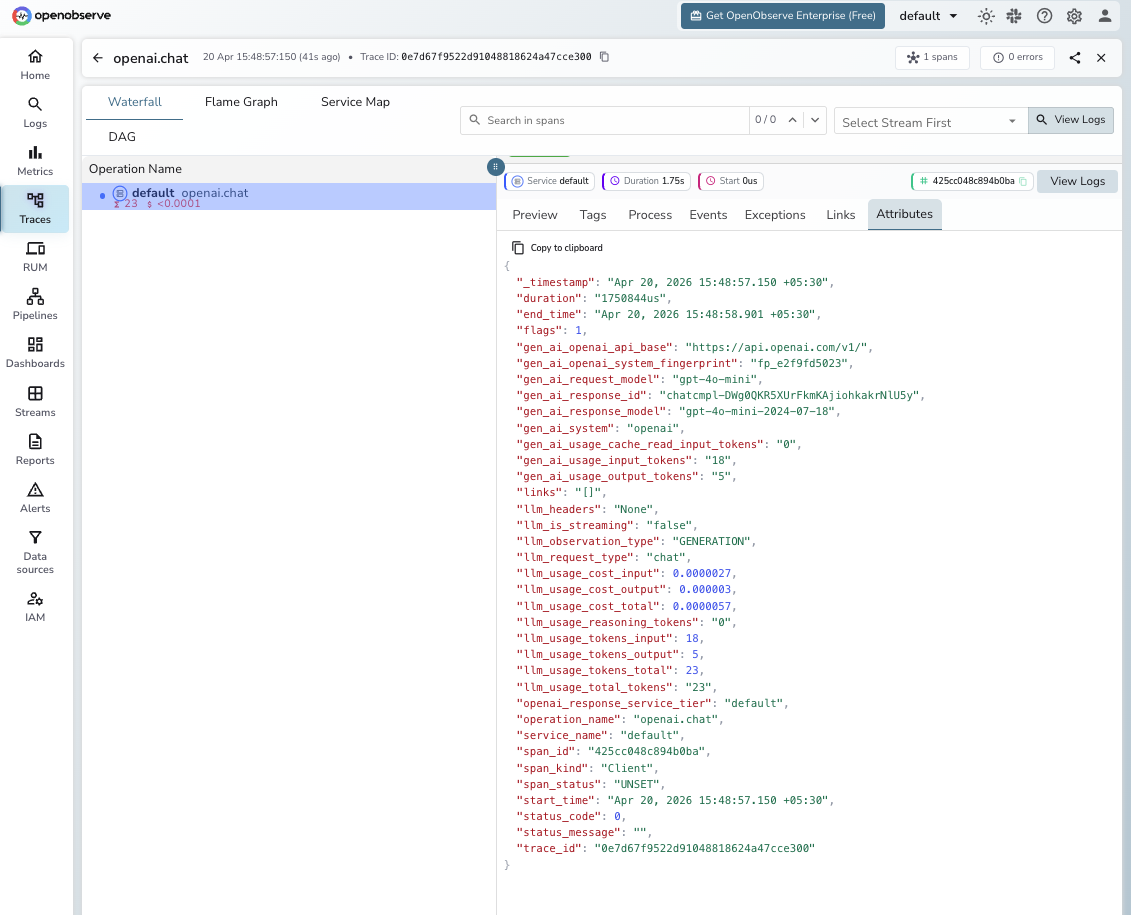This screenshot has height=915, width=1131.
Task: Open the Logs section in the sidebar
Action: pyautogui.click(x=35, y=110)
